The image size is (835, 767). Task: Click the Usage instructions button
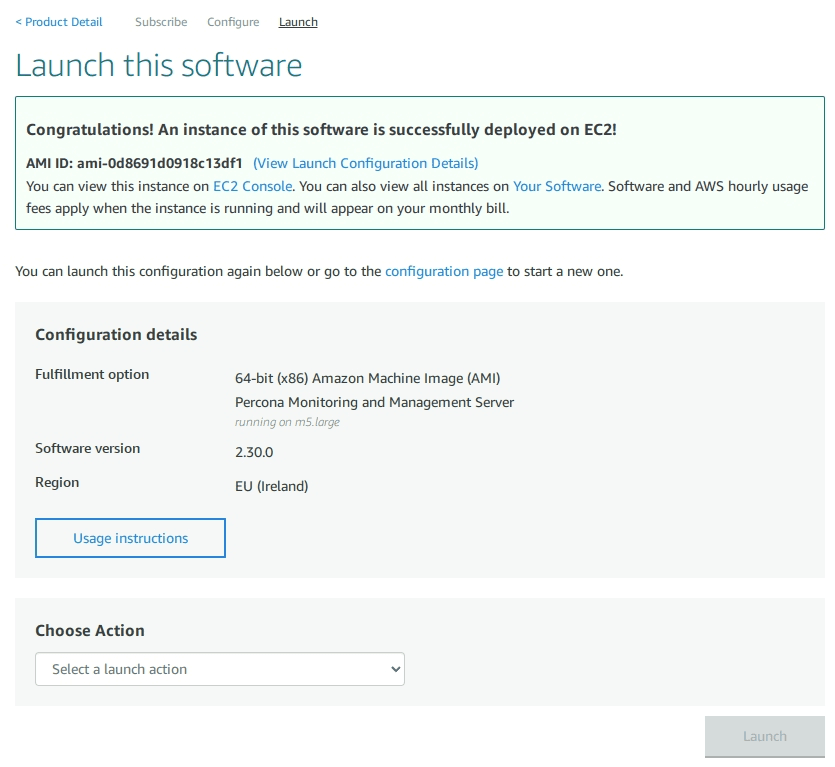tap(130, 538)
